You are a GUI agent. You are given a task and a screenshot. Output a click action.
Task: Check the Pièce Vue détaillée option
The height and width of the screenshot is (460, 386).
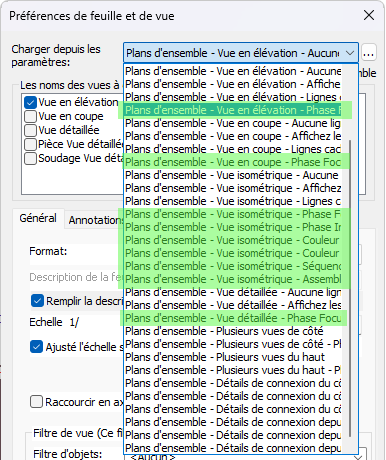[30, 144]
